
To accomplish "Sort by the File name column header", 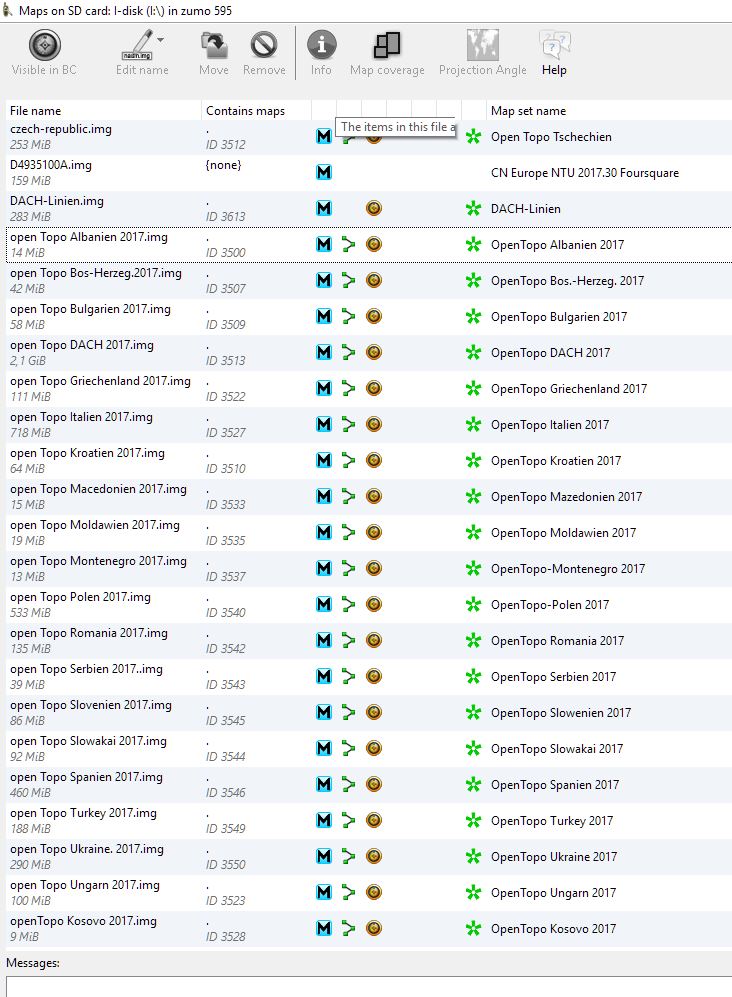I will point(36,111).
